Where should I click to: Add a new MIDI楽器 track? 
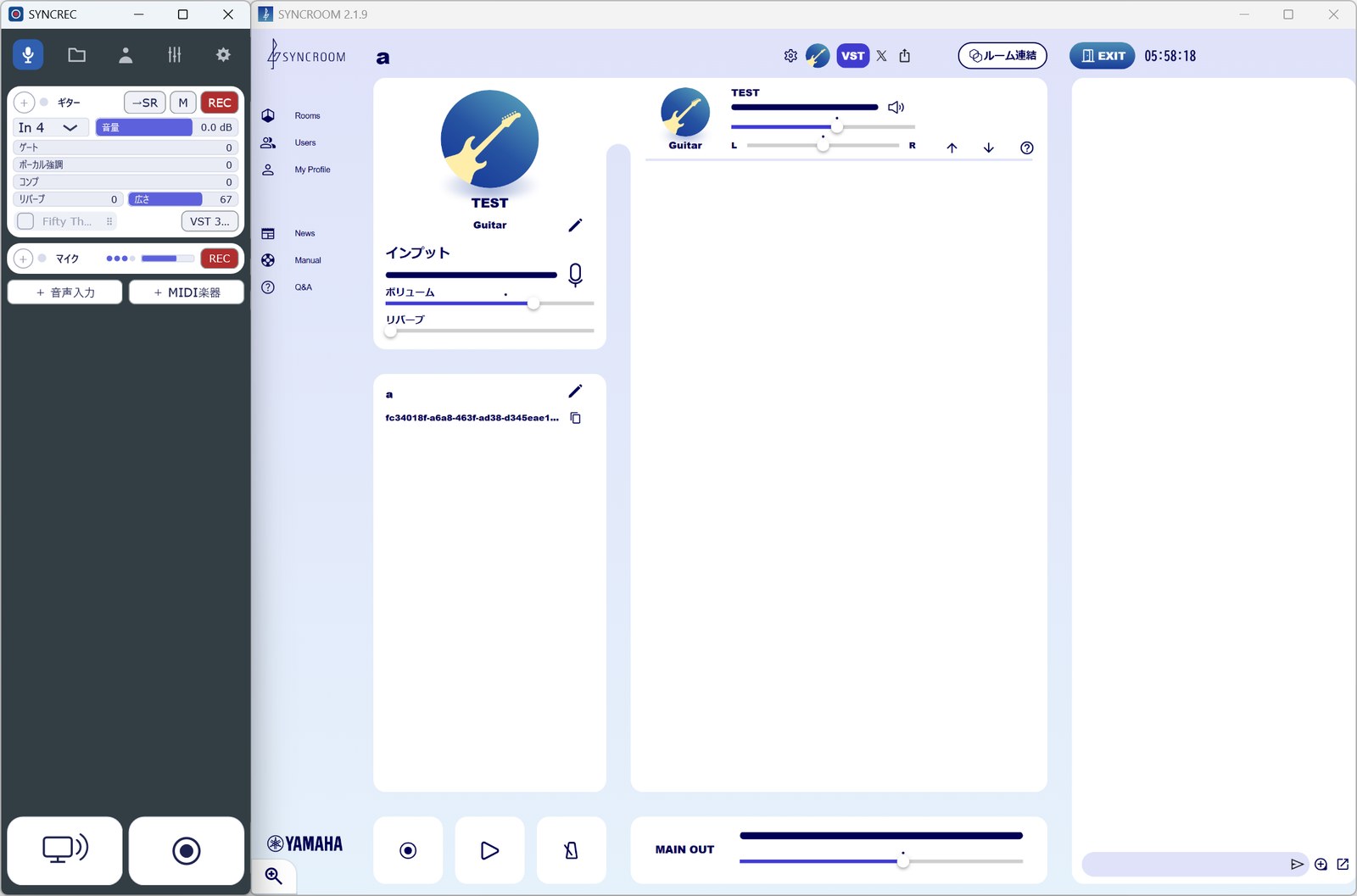[x=187, y=292]
